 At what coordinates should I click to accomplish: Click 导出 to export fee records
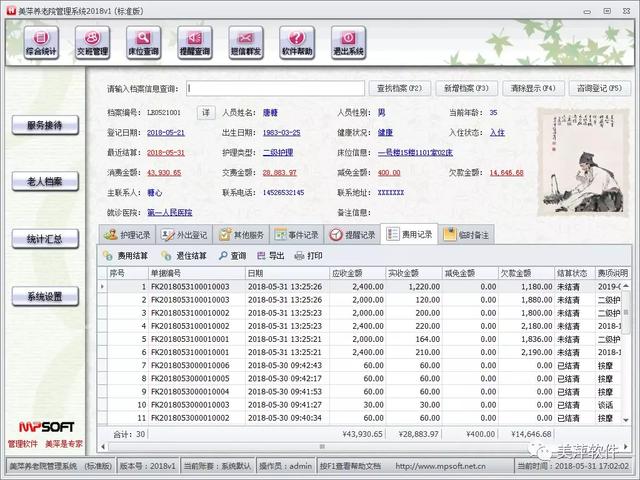coord(270,255)
